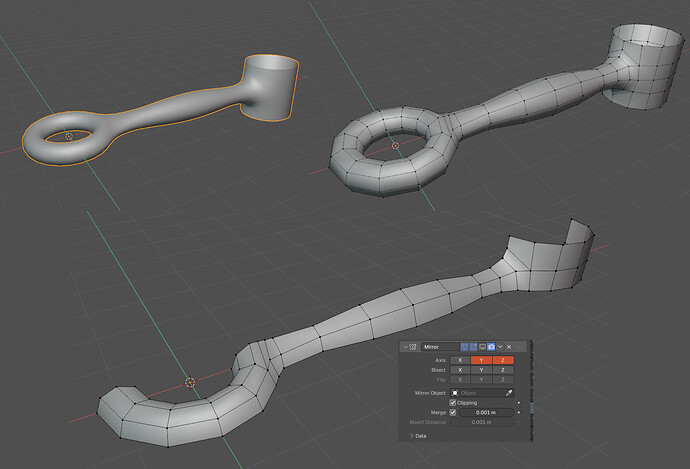Enable the X mirror axis
690x469 pixels.
coord(460,360)
